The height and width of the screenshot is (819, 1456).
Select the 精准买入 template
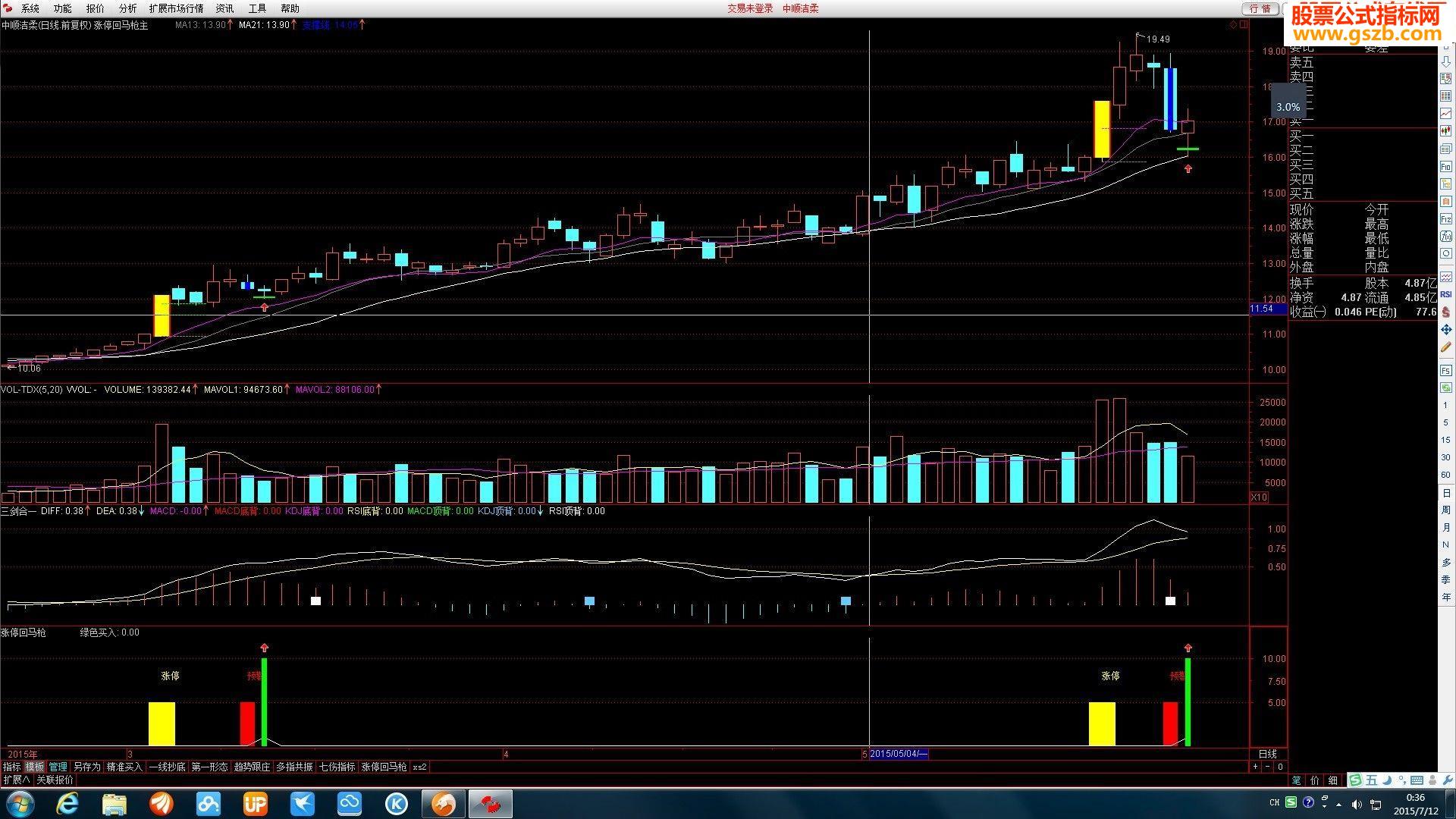124,767
